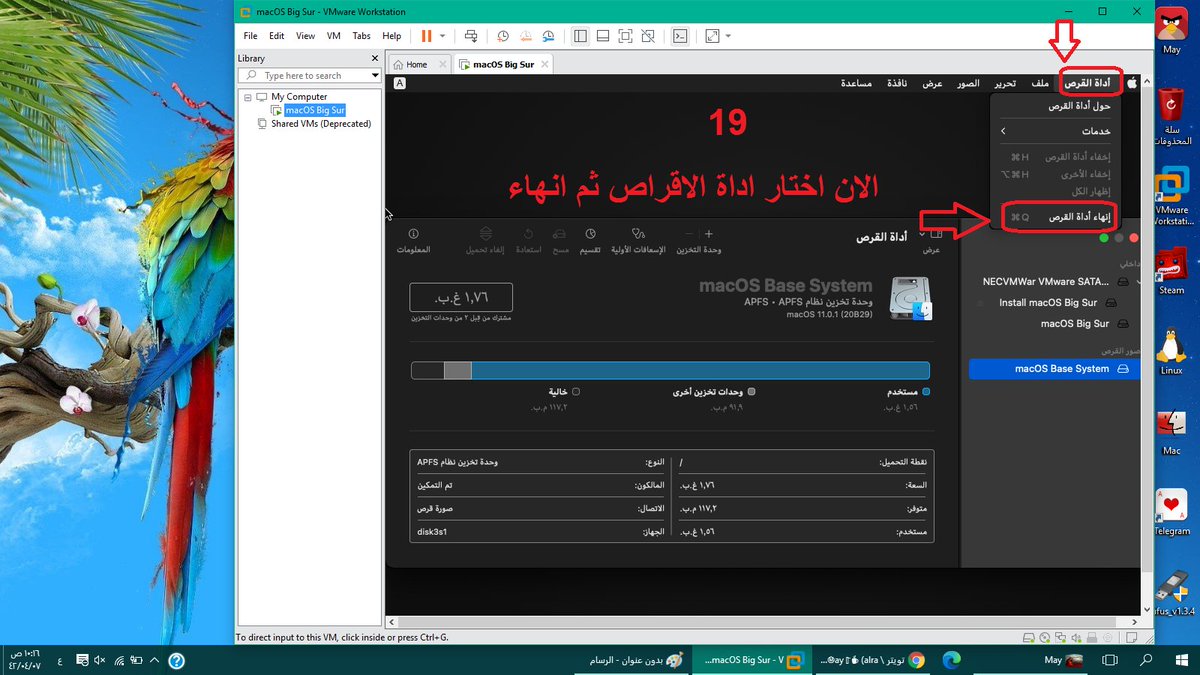Open the library search dropdown arrow
This screenshot has height=675, width=1200.
375,75
